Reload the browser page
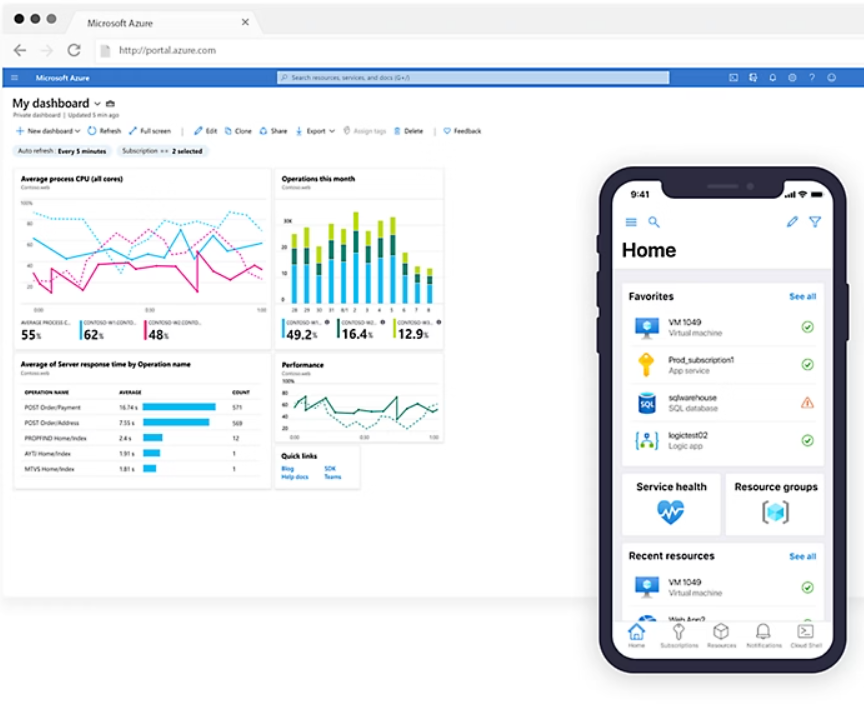The width and height of the screenshot is (864, 718). click(74, 51)
